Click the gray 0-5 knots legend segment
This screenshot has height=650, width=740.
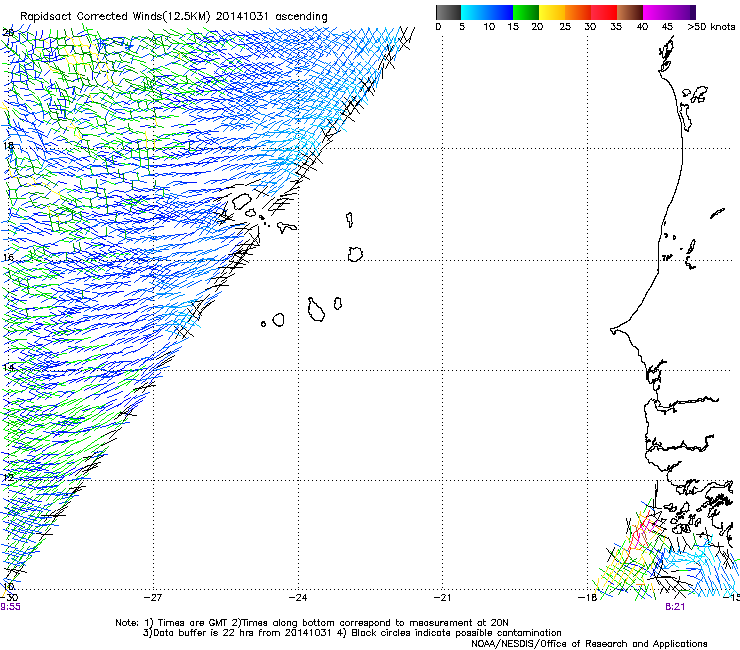(448, 12)
